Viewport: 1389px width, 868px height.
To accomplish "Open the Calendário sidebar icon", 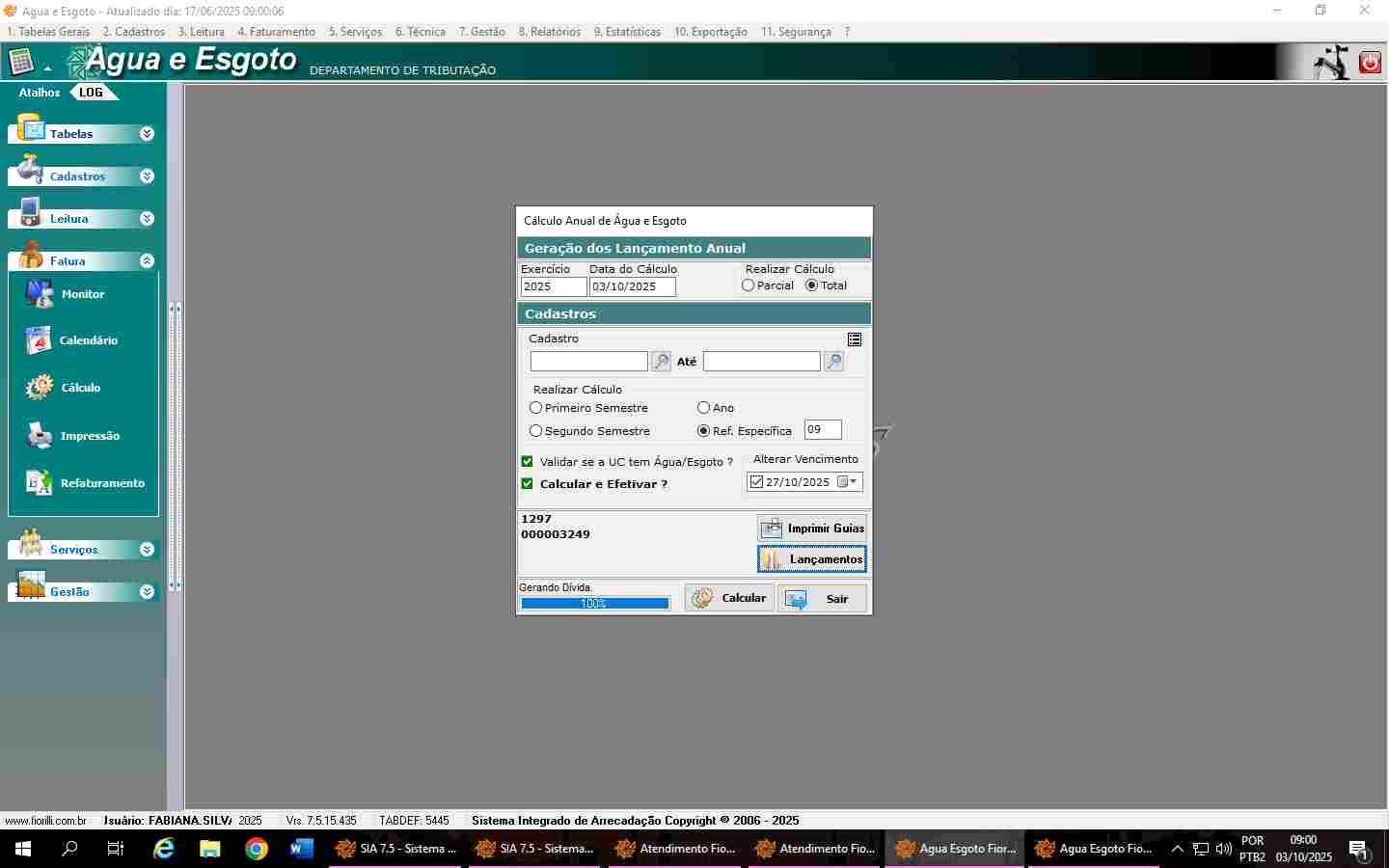I will (x=39, y=340).
